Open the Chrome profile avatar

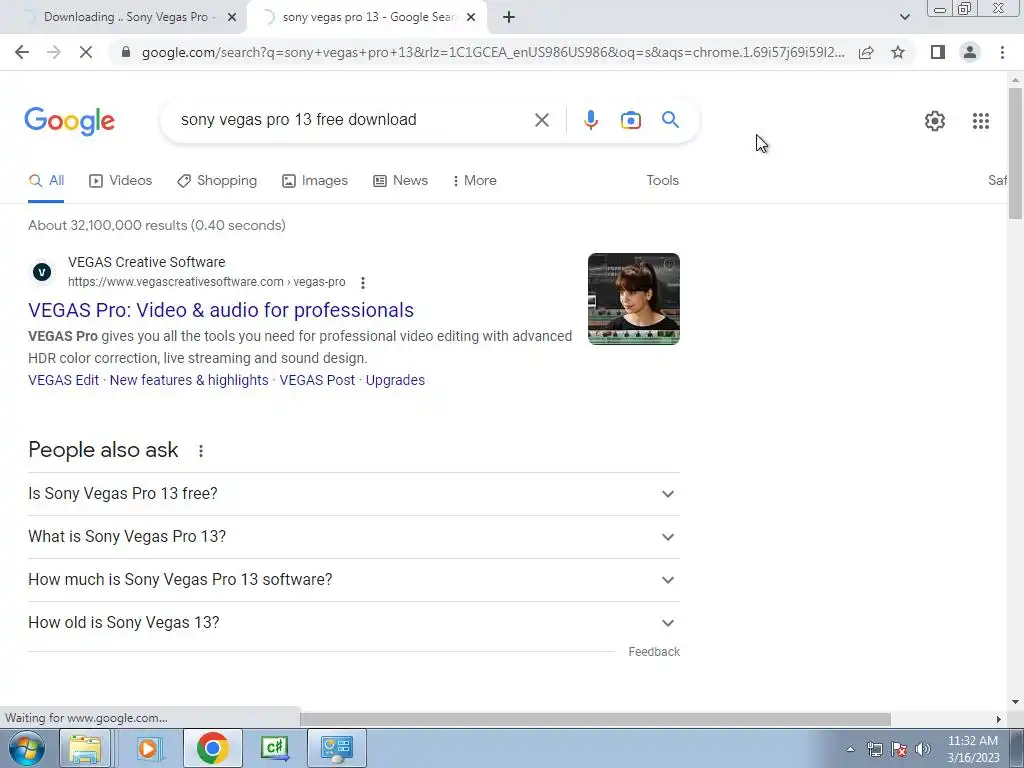click(970, 52)
